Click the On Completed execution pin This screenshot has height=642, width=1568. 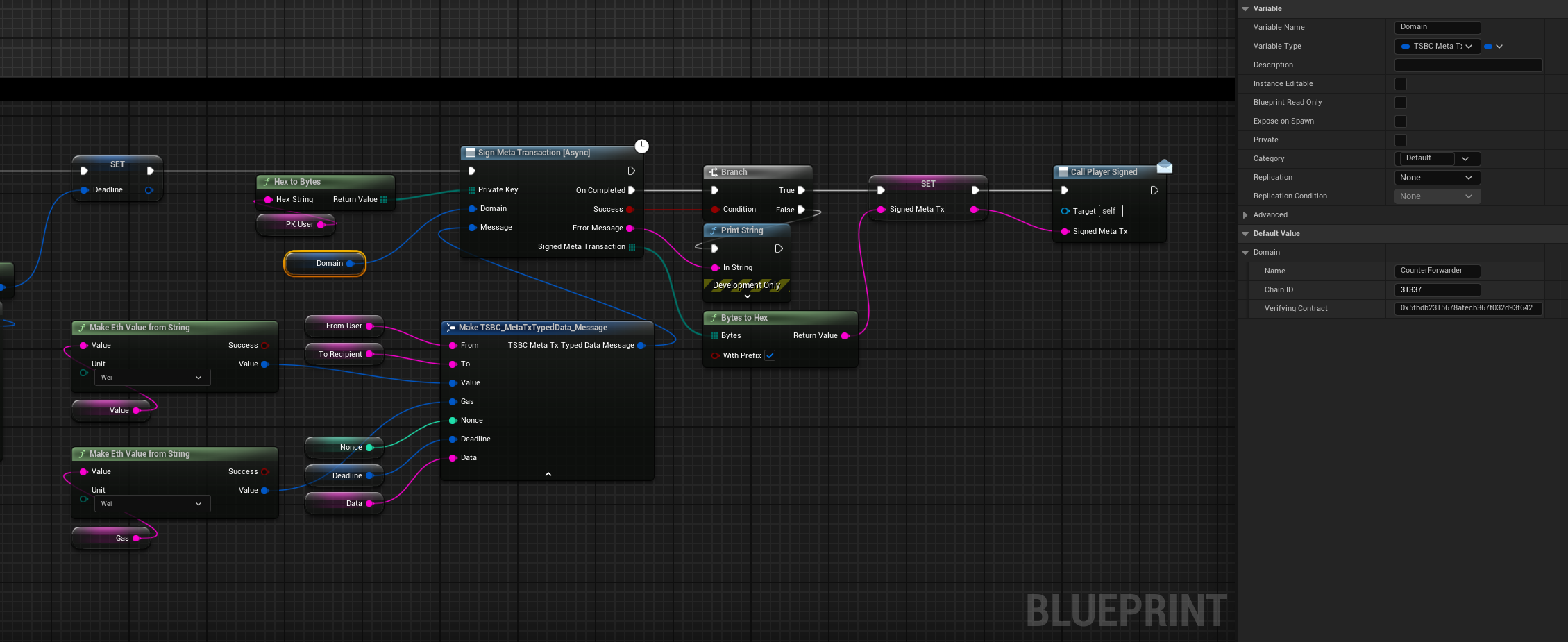click(x=631, y=190)
